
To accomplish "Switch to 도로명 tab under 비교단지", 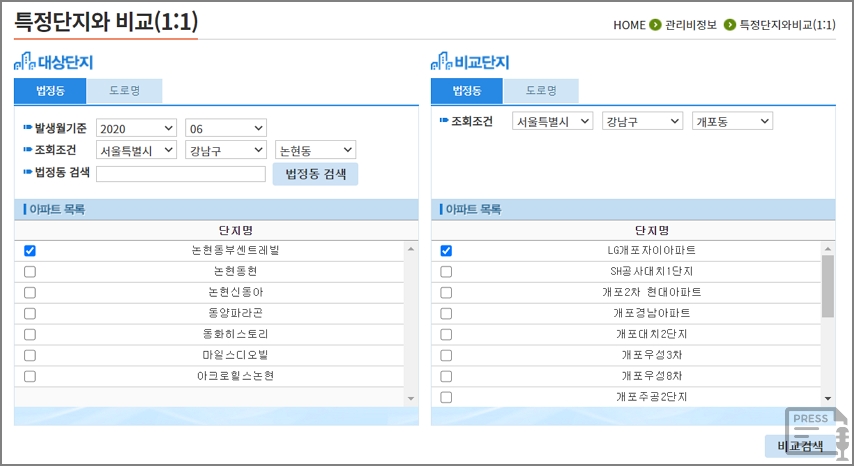I will tap(541, 91).
